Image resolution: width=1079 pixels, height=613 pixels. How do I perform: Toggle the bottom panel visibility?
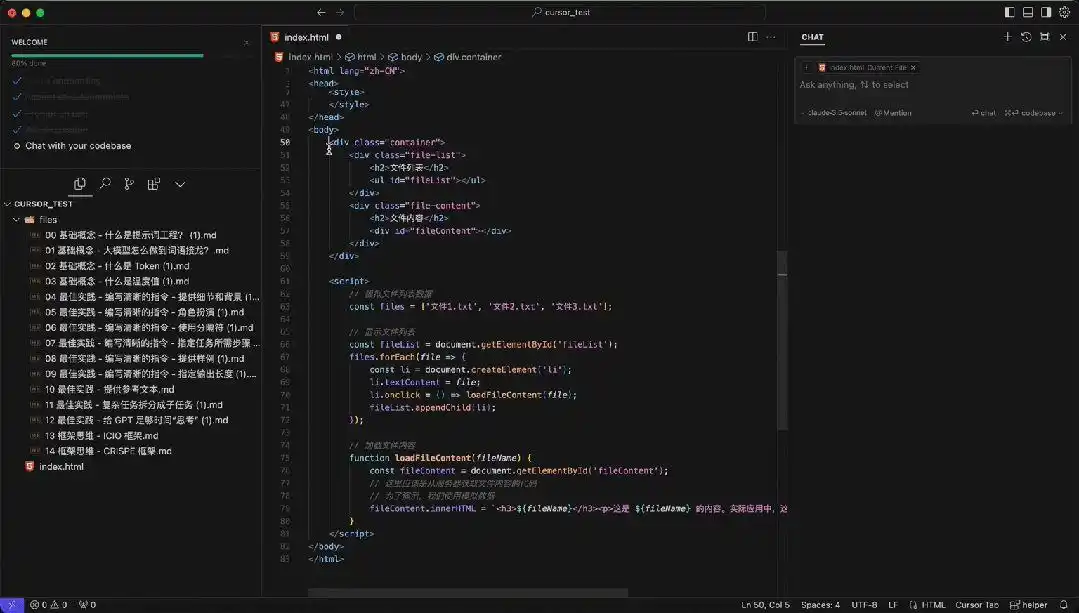(1028, 11)
